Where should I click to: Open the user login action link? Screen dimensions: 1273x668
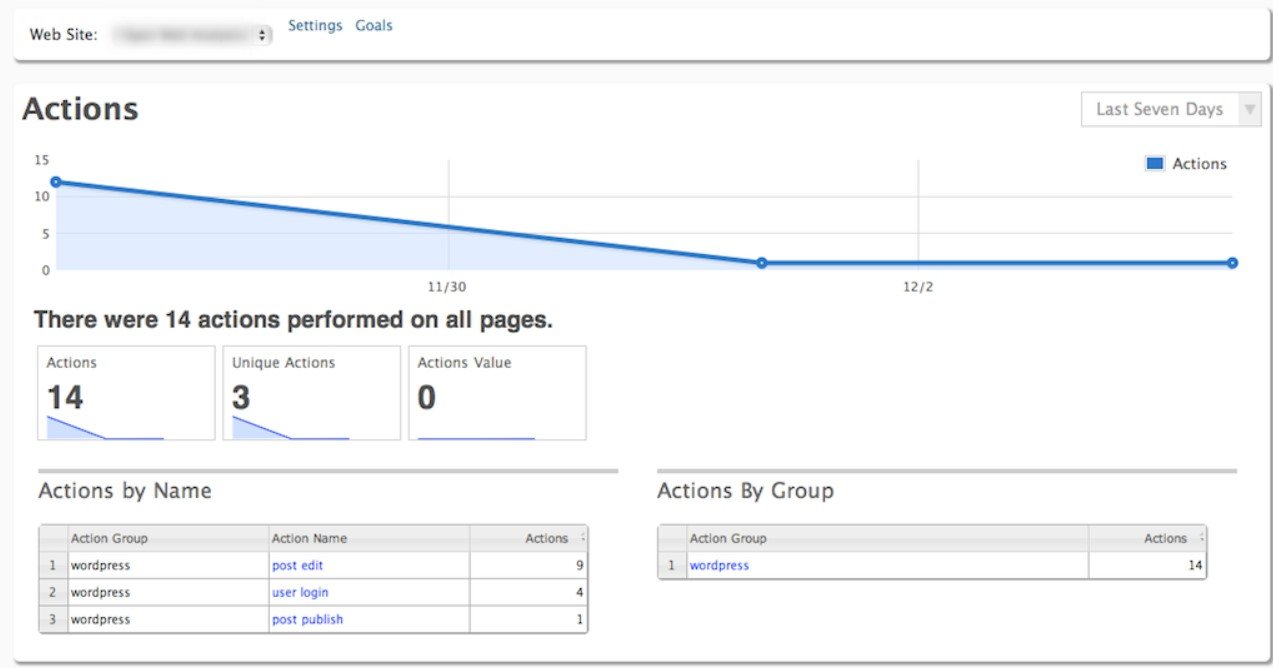(300, 593)
